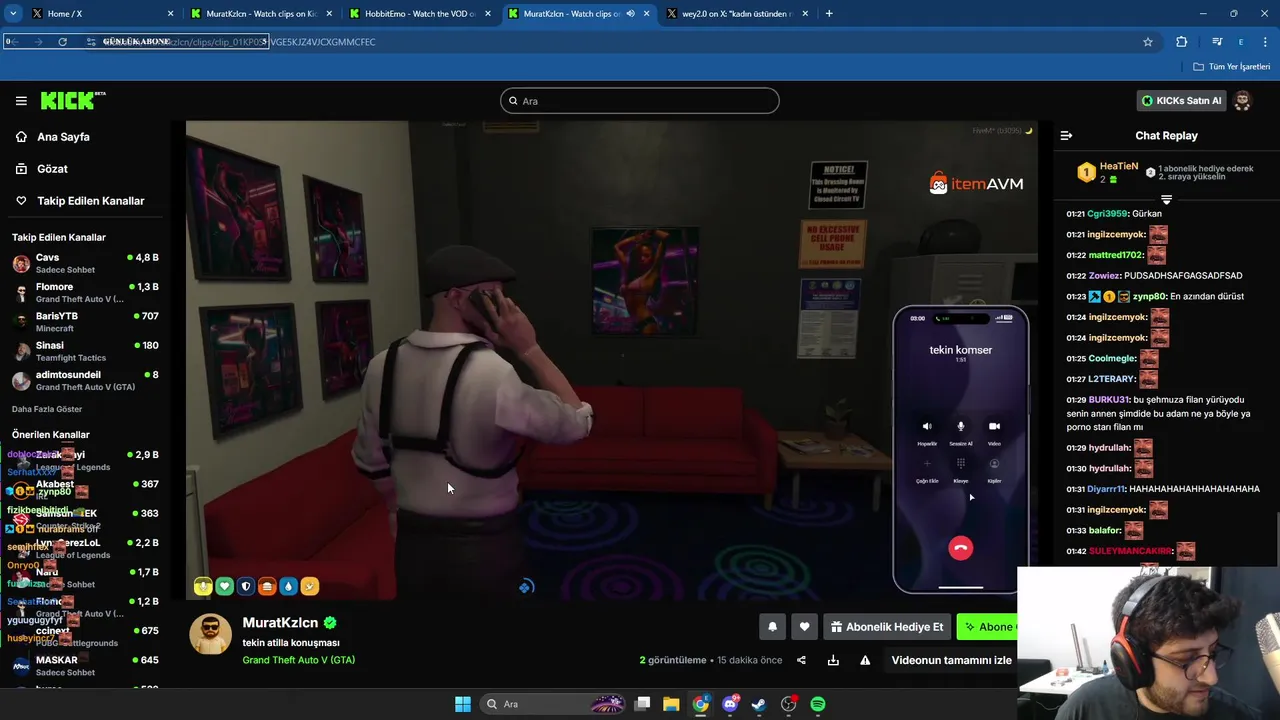Collapse the Chat Replay panel

(x=1066, y=136)
